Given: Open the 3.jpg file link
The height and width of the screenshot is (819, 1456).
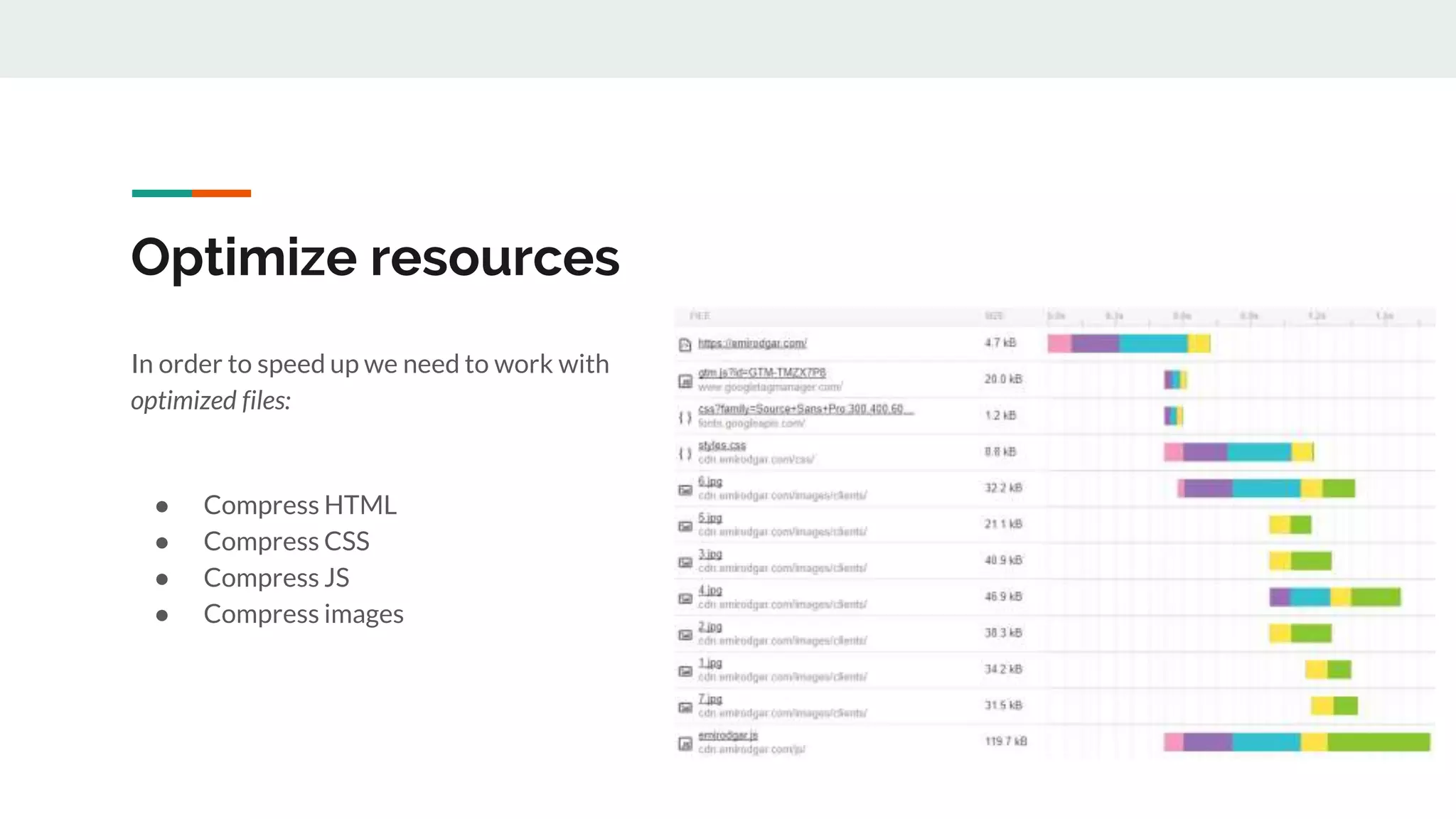Looking at the screenshot, I should 710,554.
